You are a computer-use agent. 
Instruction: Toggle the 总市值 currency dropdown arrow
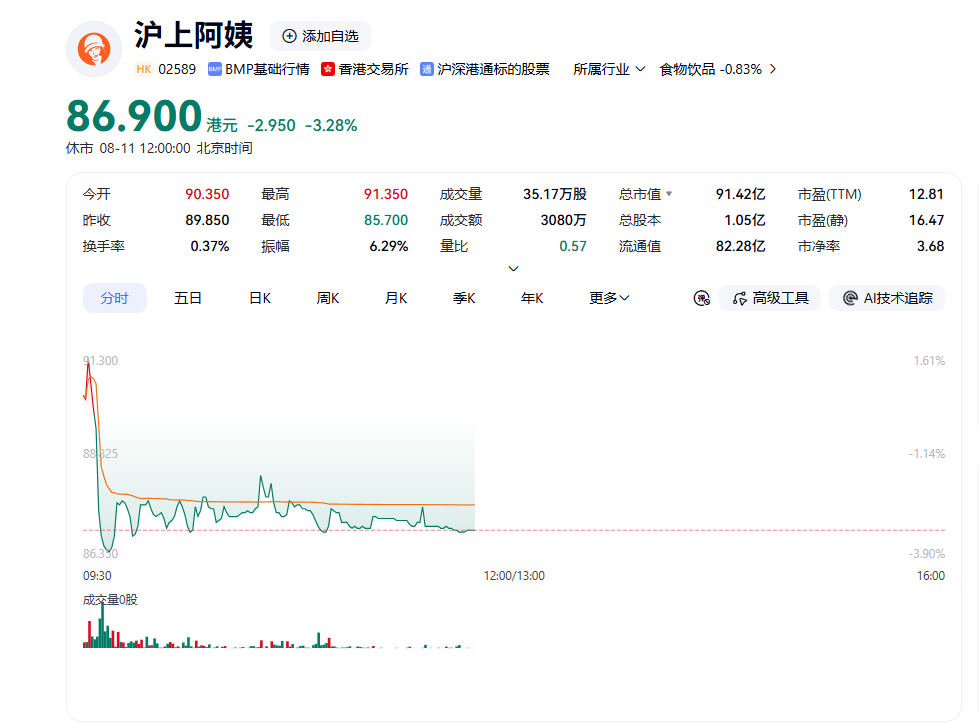(669, 194)
